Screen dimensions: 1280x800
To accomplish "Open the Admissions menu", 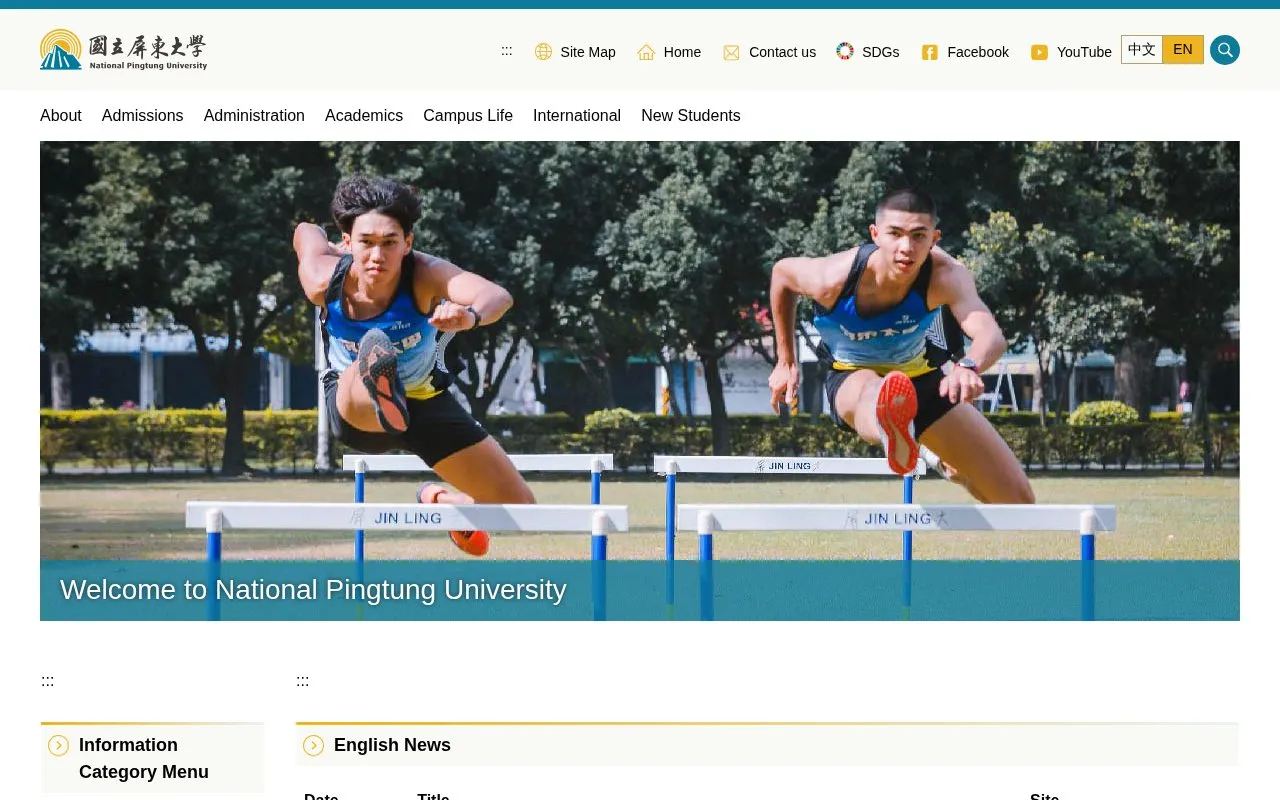I will [x=143, y=116].
